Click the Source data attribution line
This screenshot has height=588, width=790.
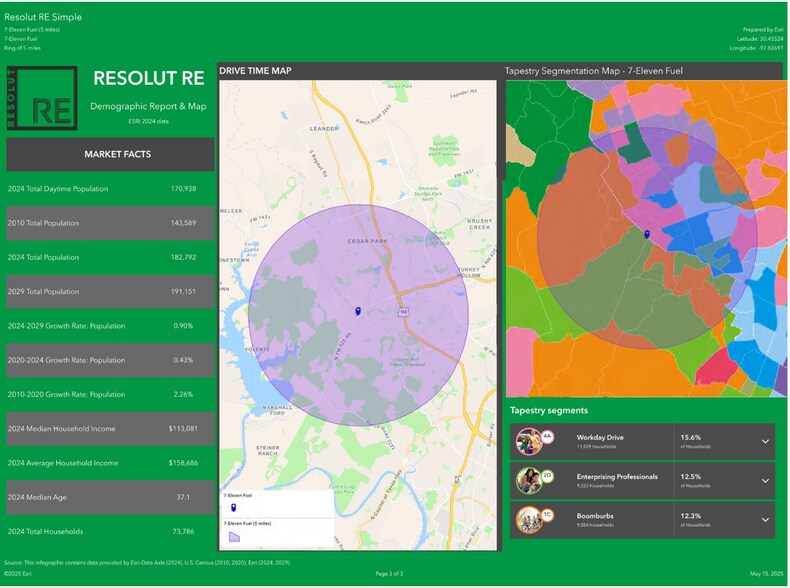147,563
